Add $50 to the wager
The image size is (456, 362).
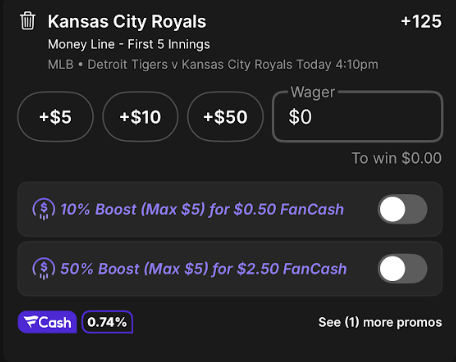coord(225,117)
